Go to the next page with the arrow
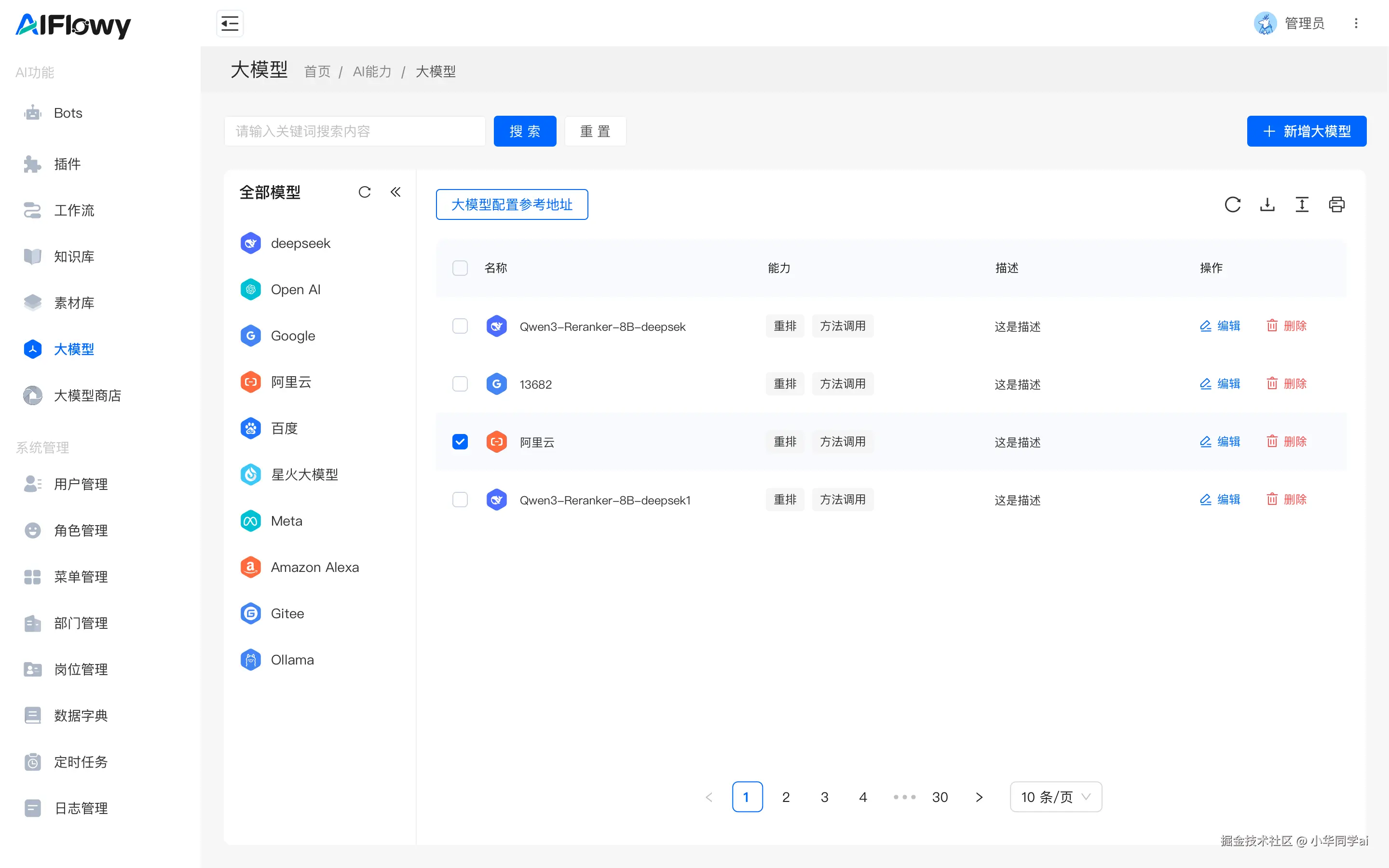The image size is (1389, 868). pyautogui.click(x=979, y=797)
